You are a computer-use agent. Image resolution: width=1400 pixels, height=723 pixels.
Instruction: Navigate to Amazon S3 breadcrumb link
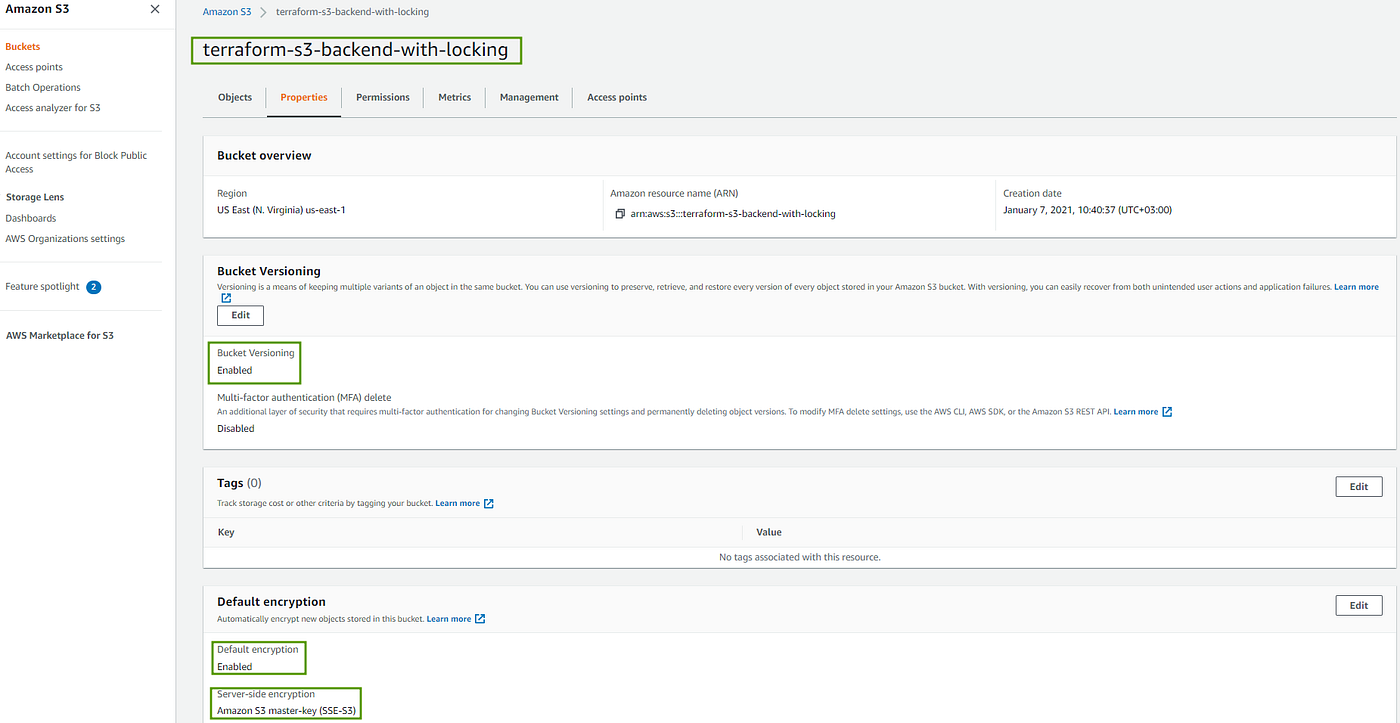(227, 12)
